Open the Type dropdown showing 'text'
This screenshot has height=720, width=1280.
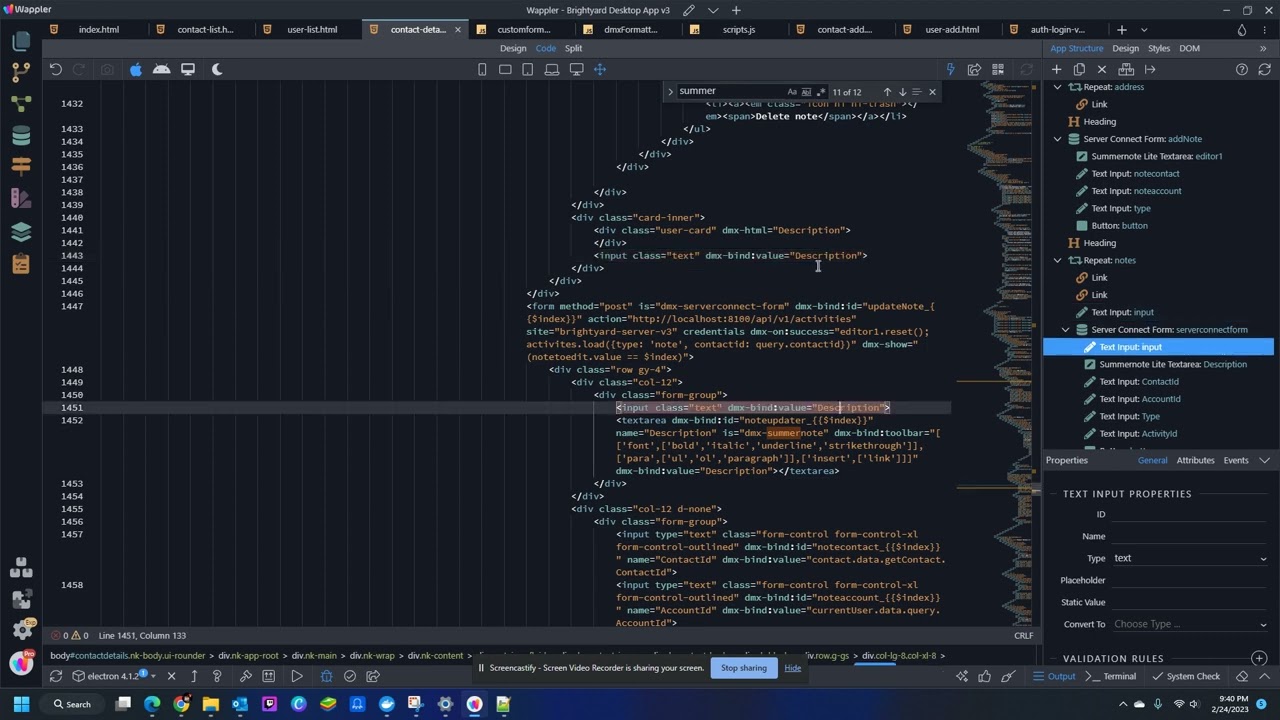tap(1190, 558)
